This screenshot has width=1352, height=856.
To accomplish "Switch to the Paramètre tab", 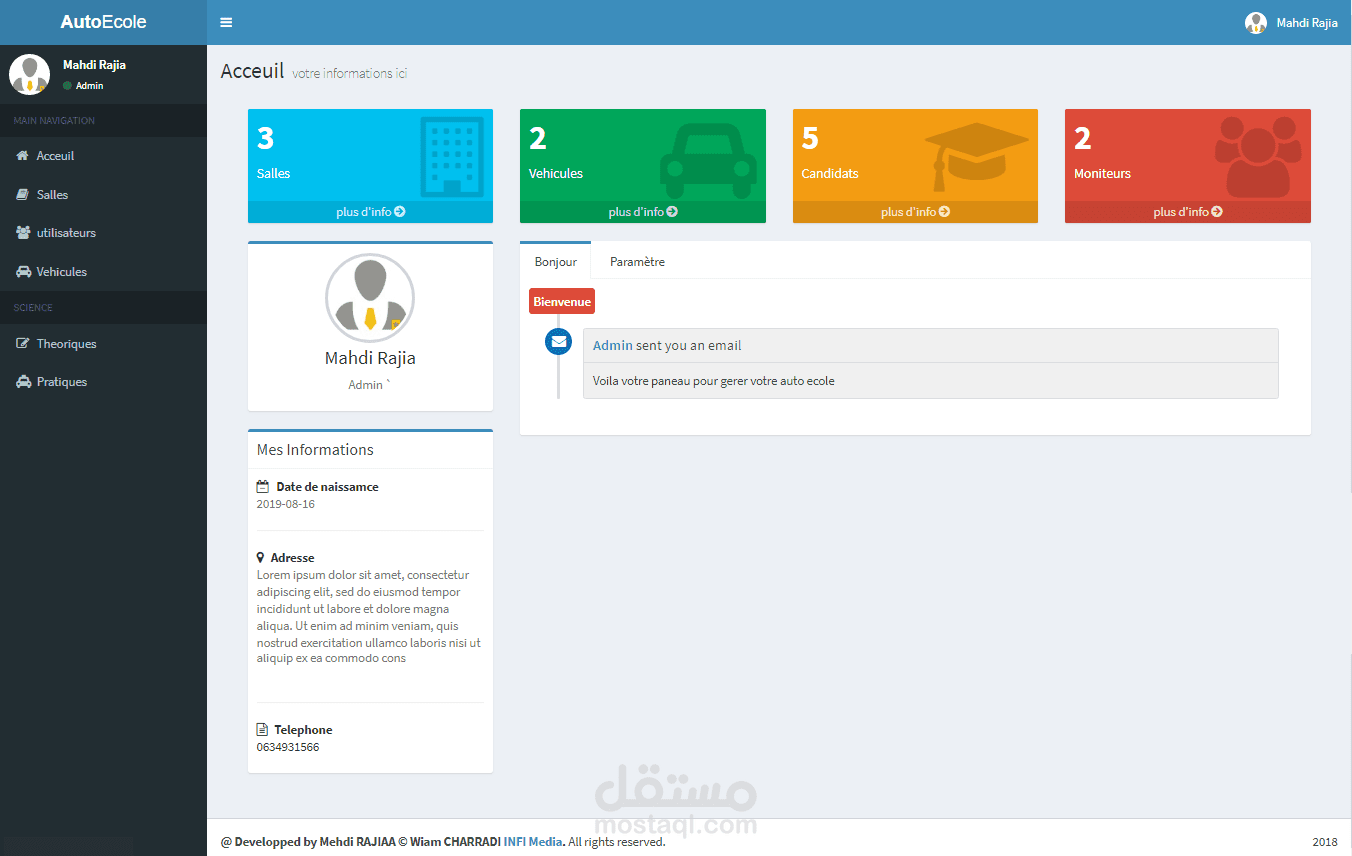I will (637, 261).
